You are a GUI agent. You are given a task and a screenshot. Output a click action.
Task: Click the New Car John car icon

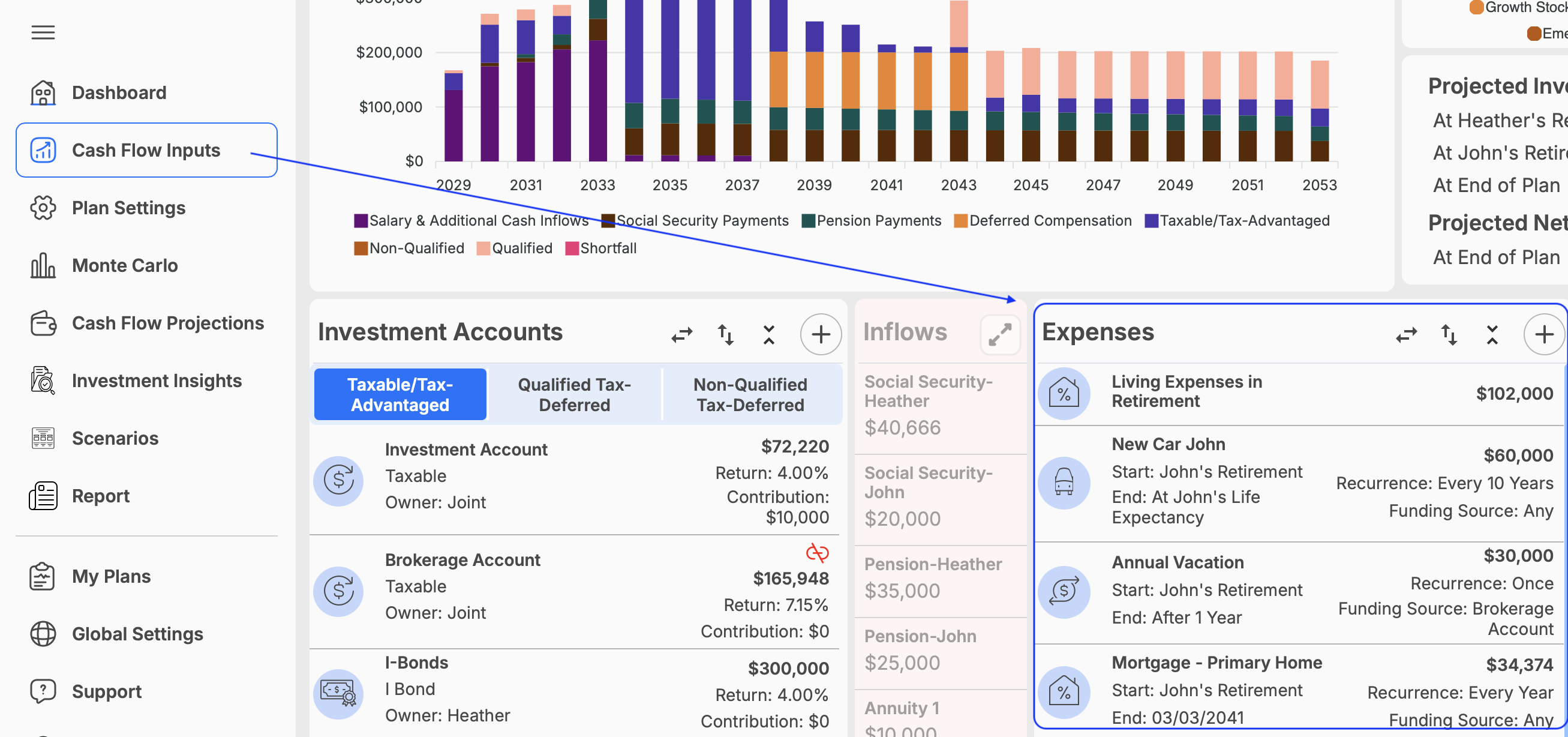[x=1064, y=482]
